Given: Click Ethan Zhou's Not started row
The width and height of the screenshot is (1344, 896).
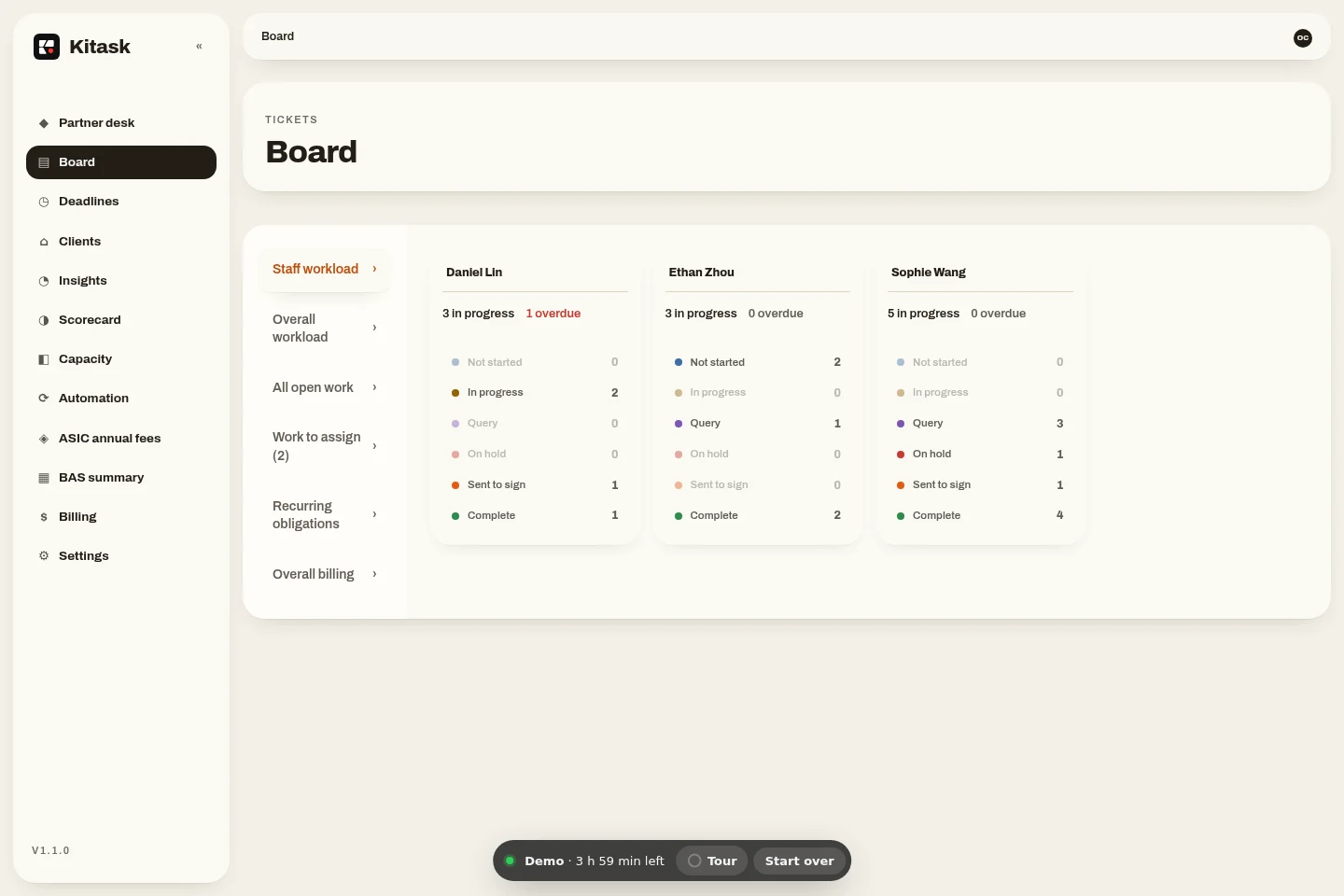Looking at the screenshot, I should pyautogui.click(x=757, y=362).
